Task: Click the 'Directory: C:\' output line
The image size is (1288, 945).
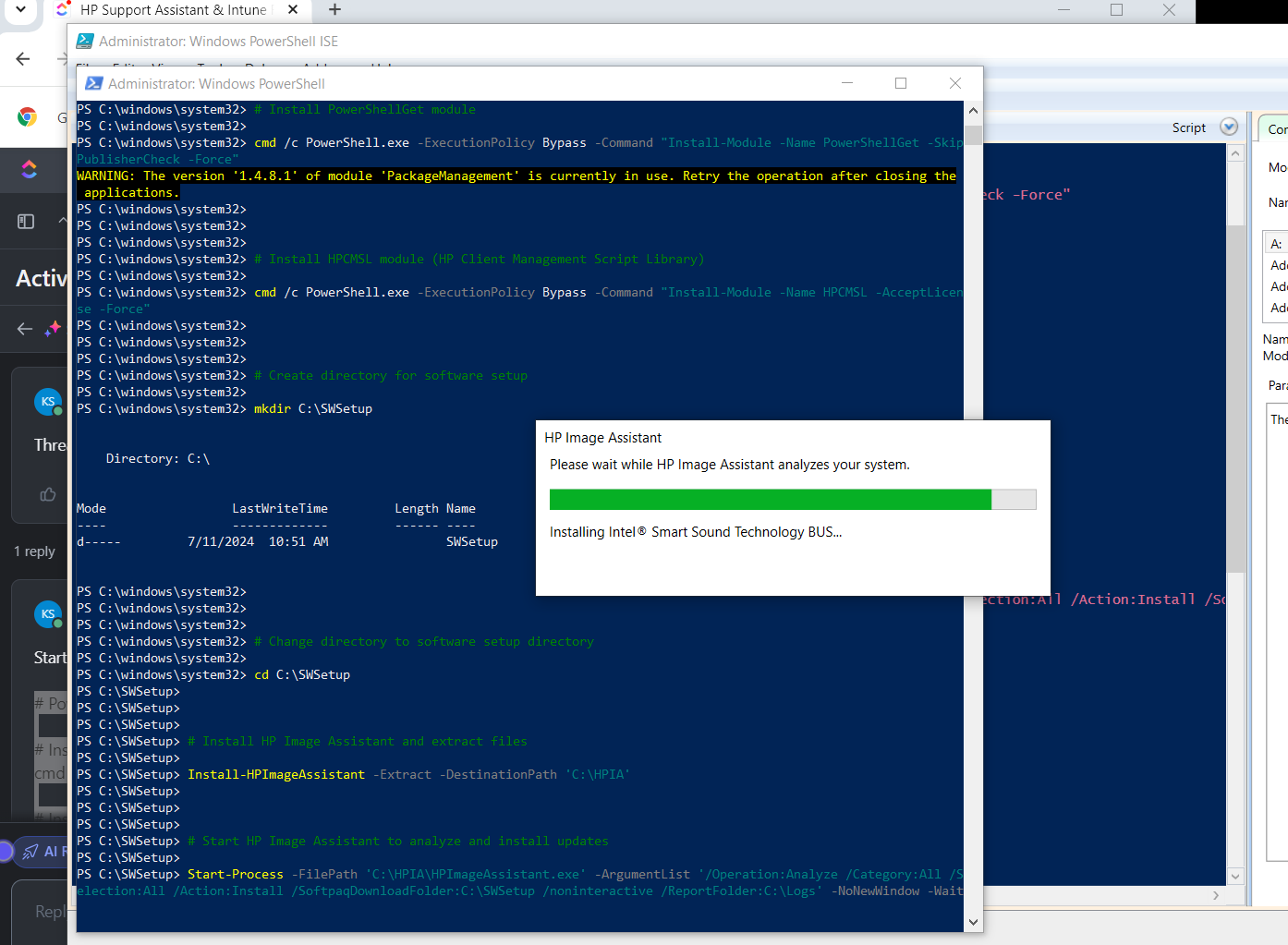Action: 158,458
